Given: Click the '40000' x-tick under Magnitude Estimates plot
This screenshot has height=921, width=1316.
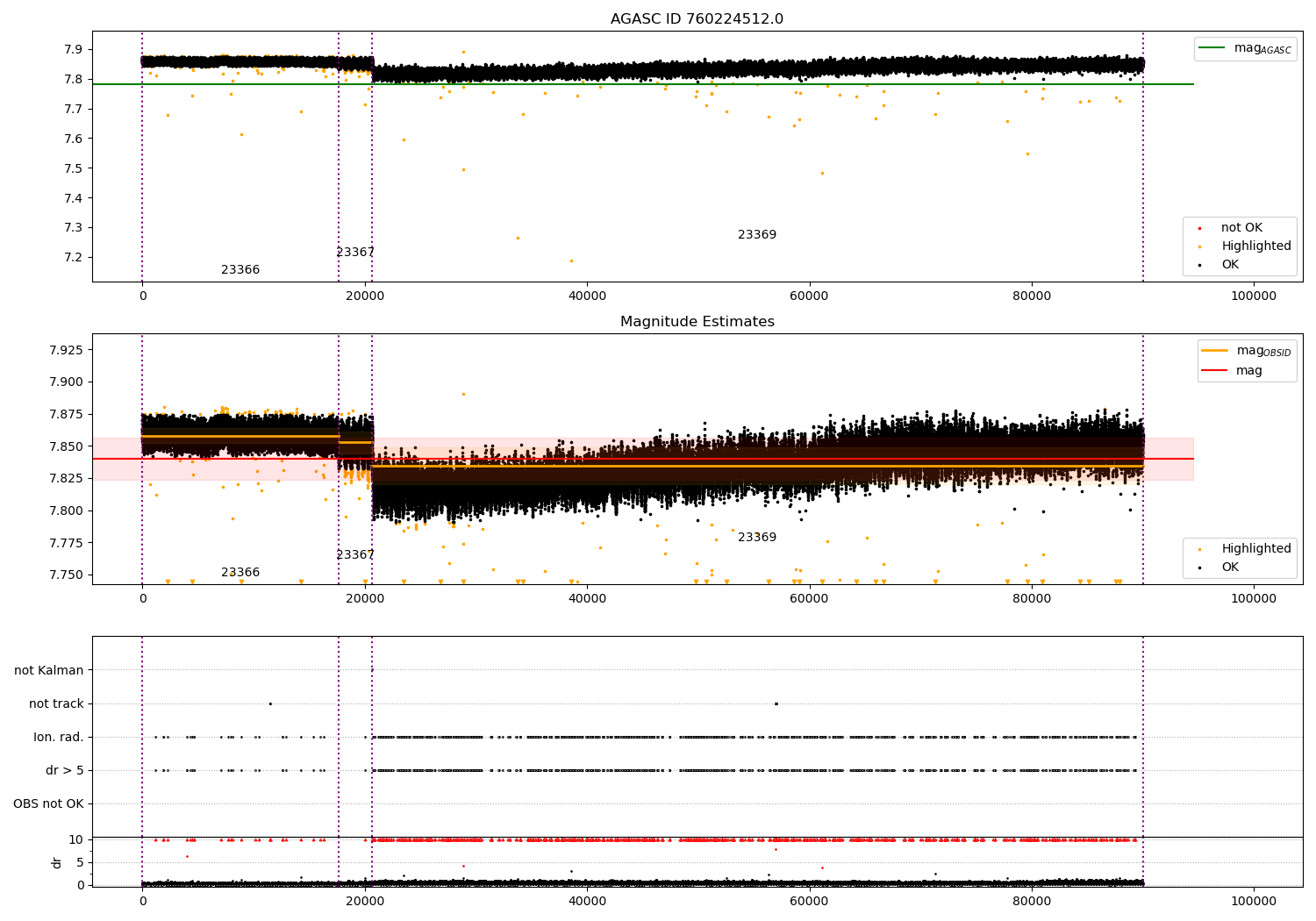Looking at the screenshot, I should (587, 599).
